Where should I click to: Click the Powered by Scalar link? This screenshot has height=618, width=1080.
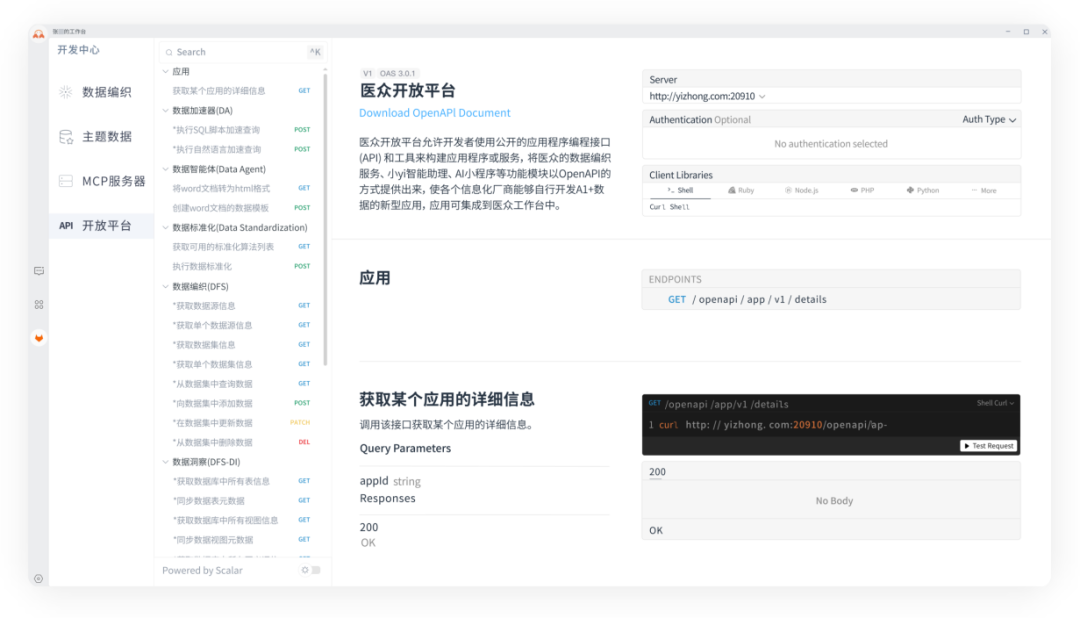(x=202, y=570)
